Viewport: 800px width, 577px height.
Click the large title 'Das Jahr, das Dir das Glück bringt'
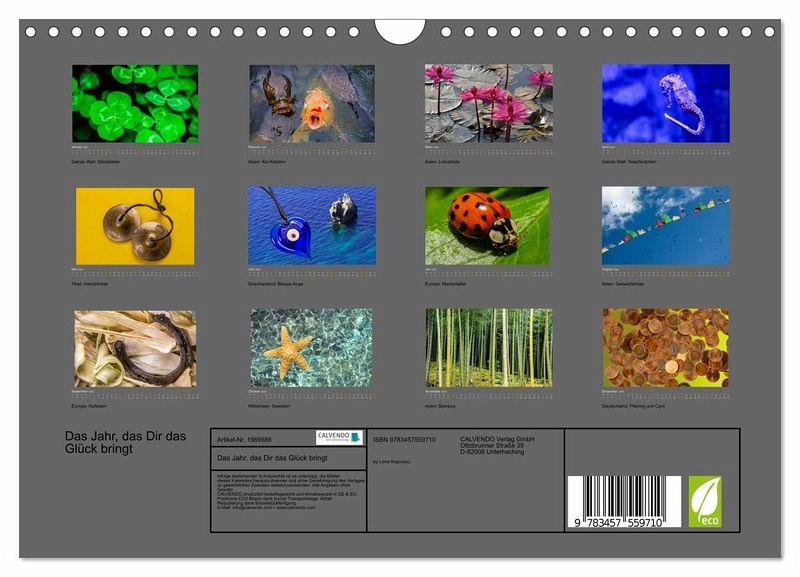pyautogui.click(x=126, y=442)
